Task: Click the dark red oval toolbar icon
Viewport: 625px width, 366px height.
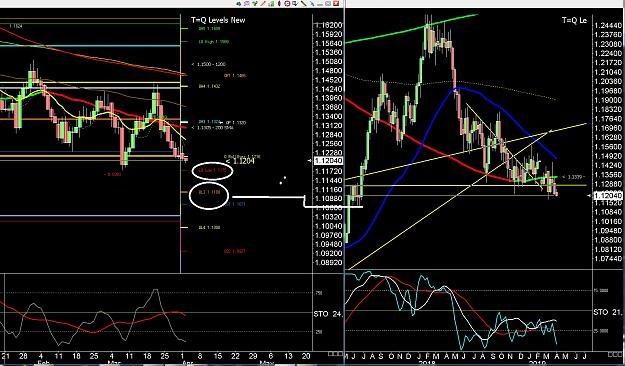Action: [279, 4]
